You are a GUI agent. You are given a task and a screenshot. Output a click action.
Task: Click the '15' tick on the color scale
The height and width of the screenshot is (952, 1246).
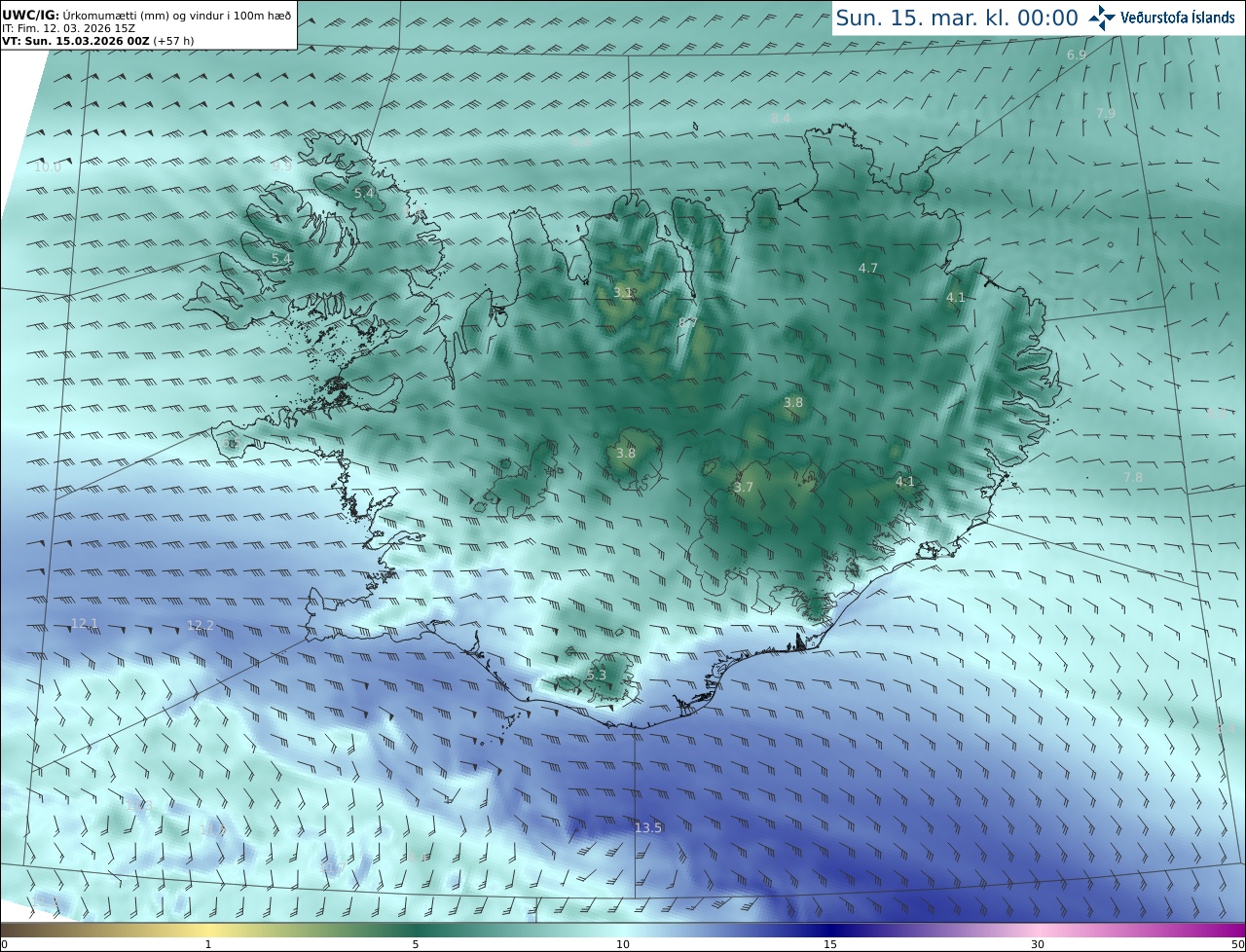point(830,944)
